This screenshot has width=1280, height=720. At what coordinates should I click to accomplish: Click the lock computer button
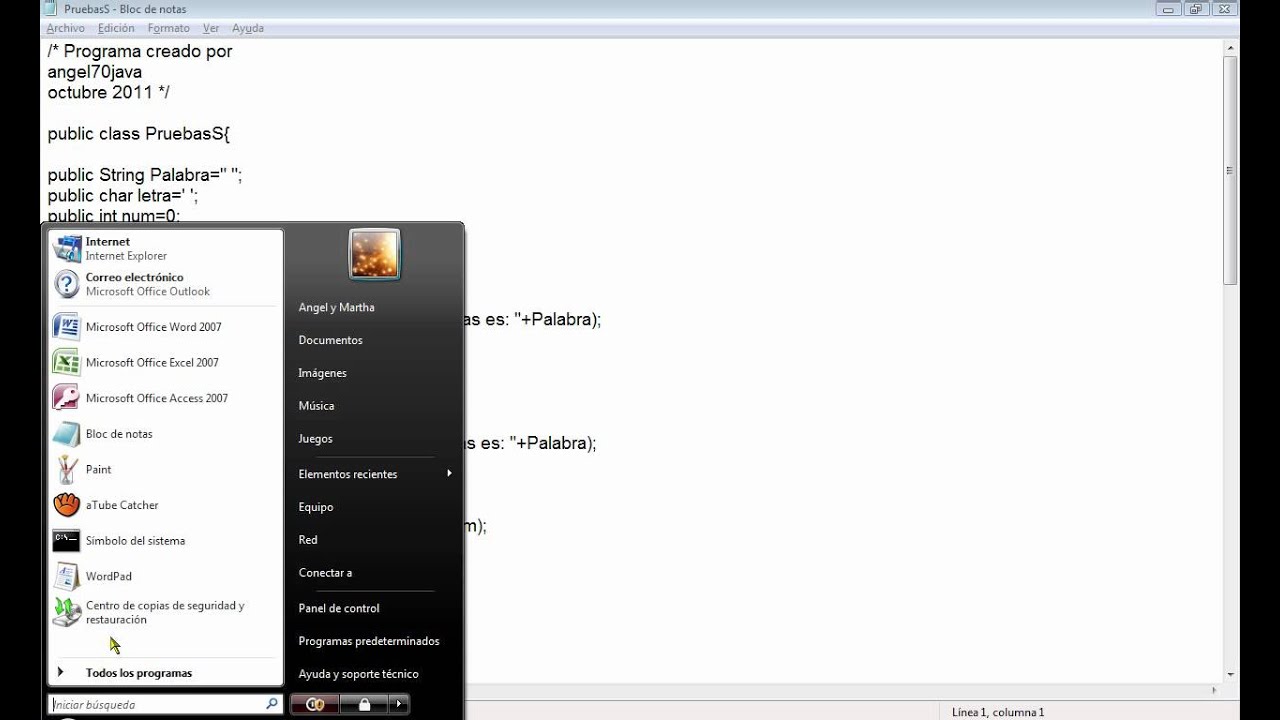[364, 704]
